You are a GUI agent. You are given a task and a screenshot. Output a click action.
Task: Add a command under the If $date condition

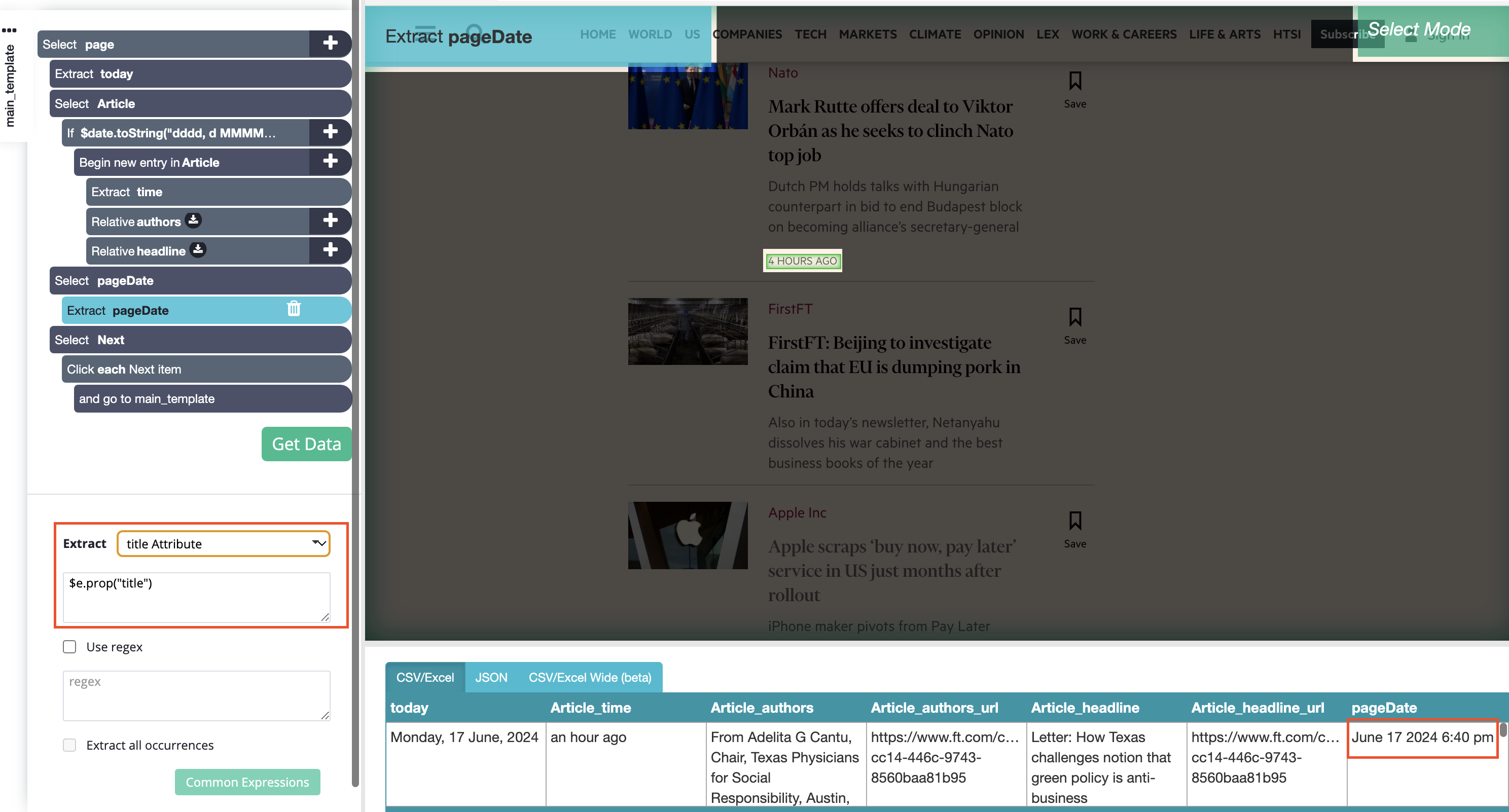click(x=330, y=132)
